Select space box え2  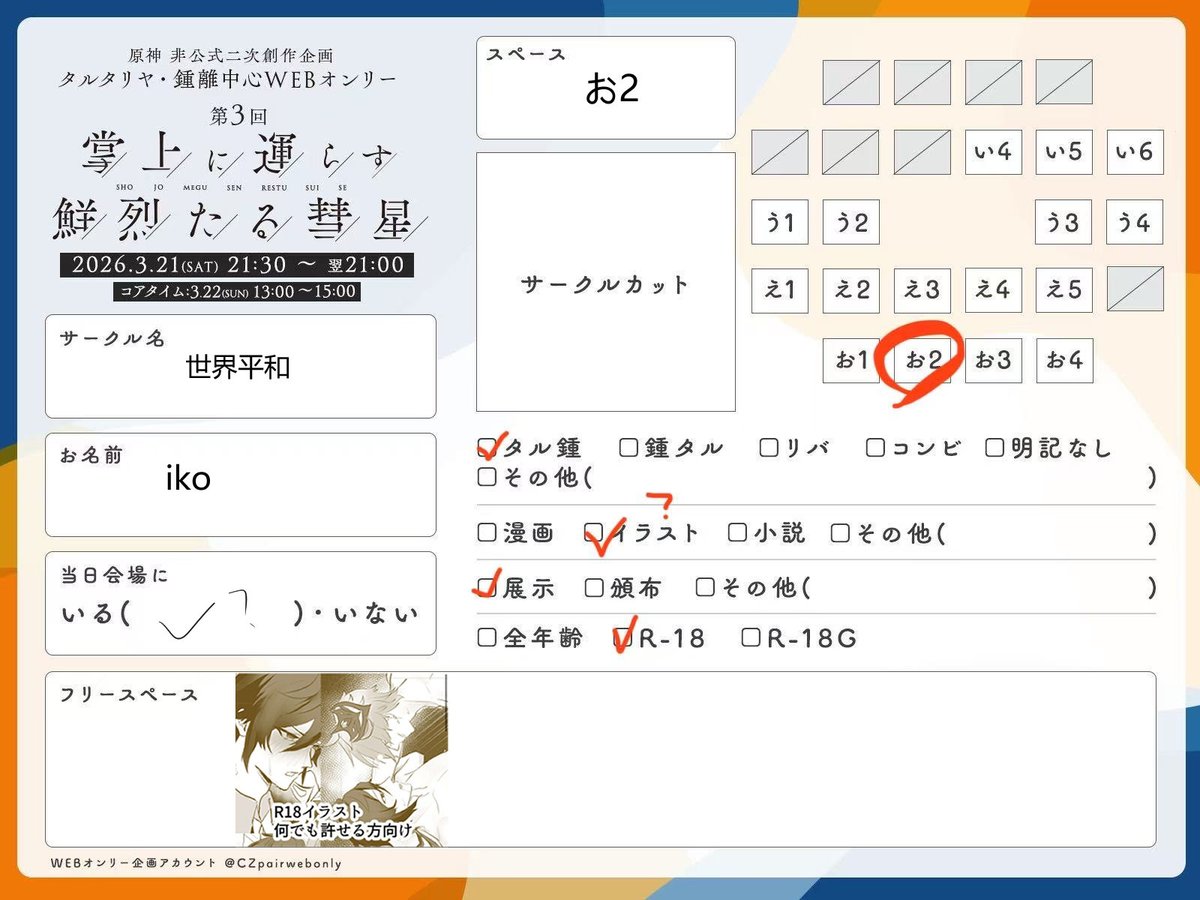point(851,290)
